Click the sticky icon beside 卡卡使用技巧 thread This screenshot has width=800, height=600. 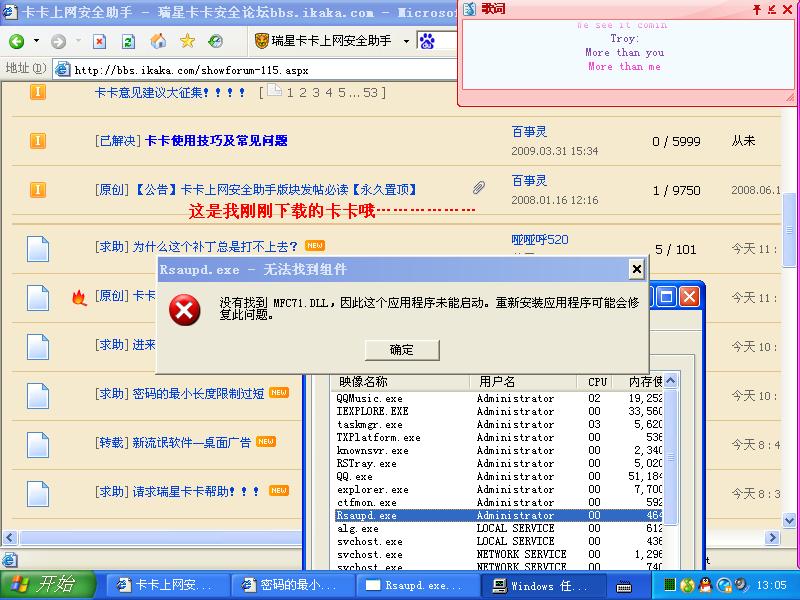click(37, 141)
